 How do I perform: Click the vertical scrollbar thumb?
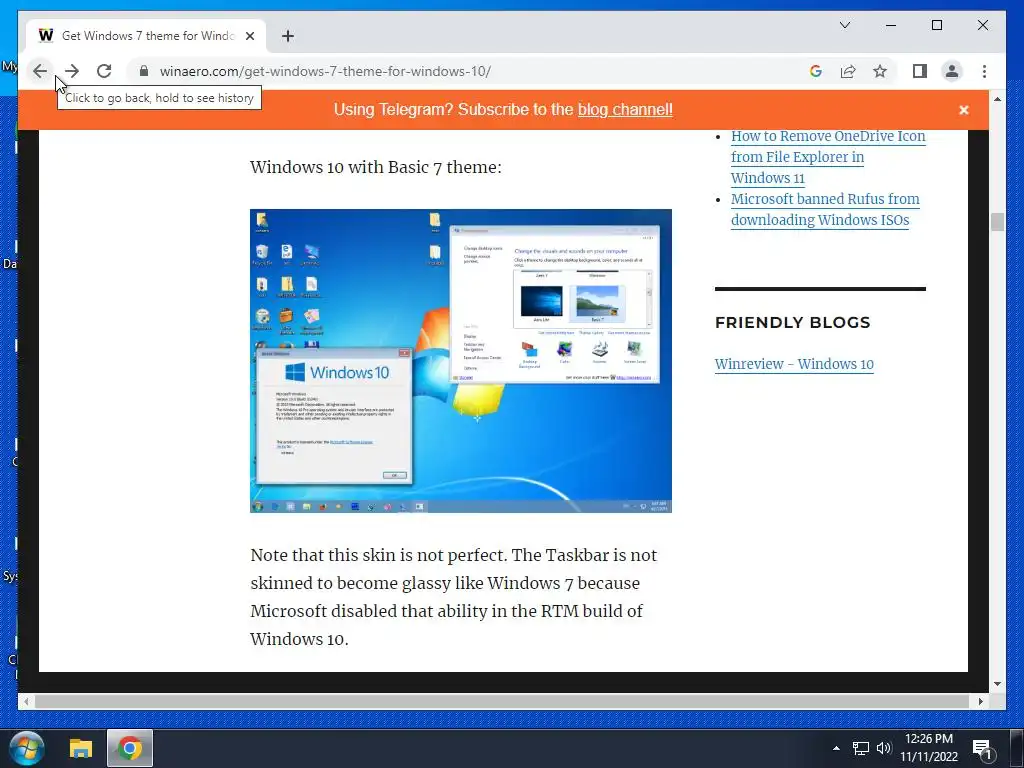pyautogui.click(x=997, y=221)
